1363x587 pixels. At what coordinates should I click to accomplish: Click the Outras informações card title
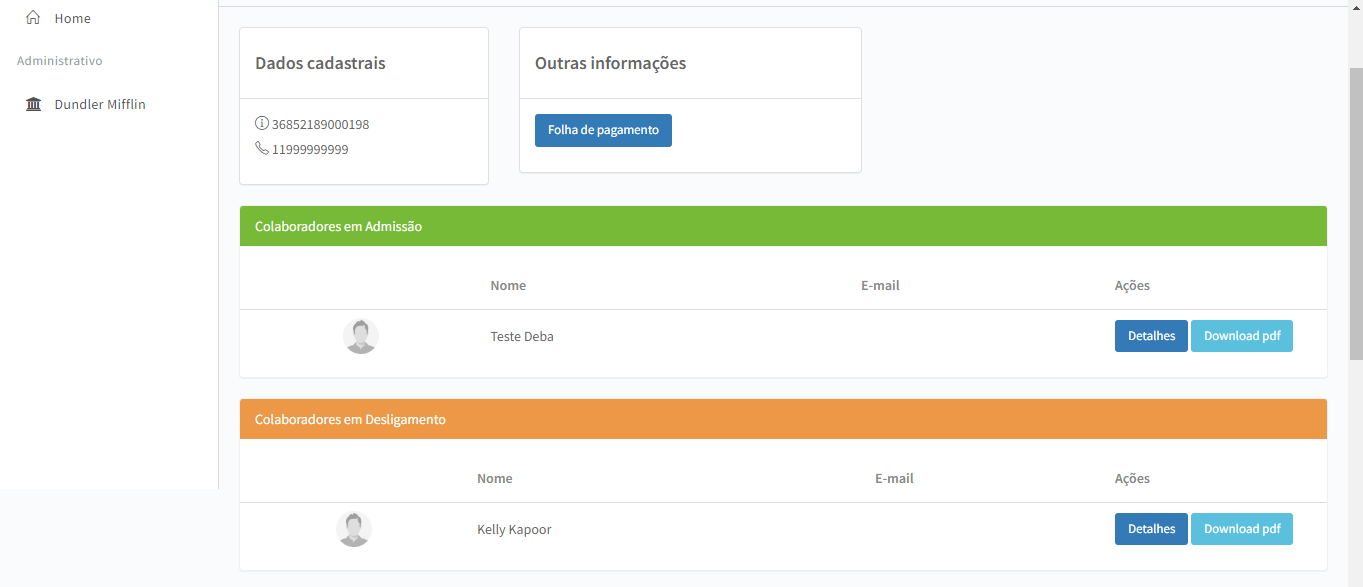pyautogui.click(x=610, y=63)
